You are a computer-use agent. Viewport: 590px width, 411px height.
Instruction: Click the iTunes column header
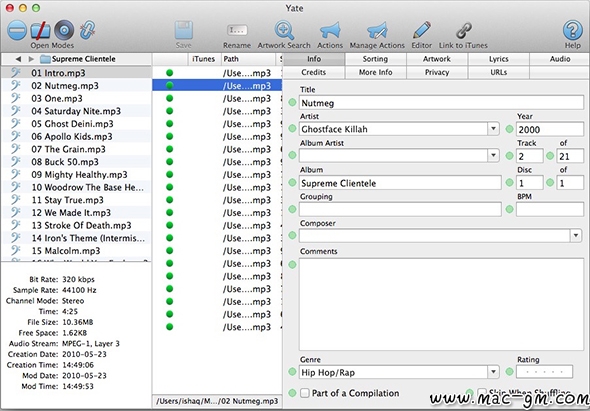tap(204, 59)
